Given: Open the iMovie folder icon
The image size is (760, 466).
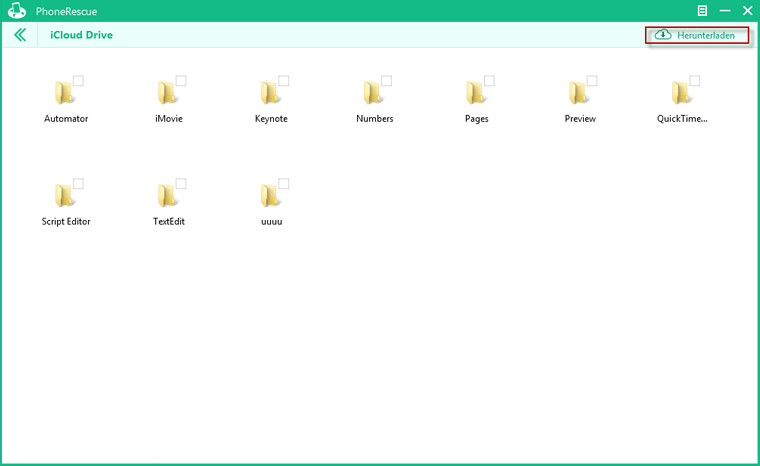Looking at the screenshot, I should (167, 93).
